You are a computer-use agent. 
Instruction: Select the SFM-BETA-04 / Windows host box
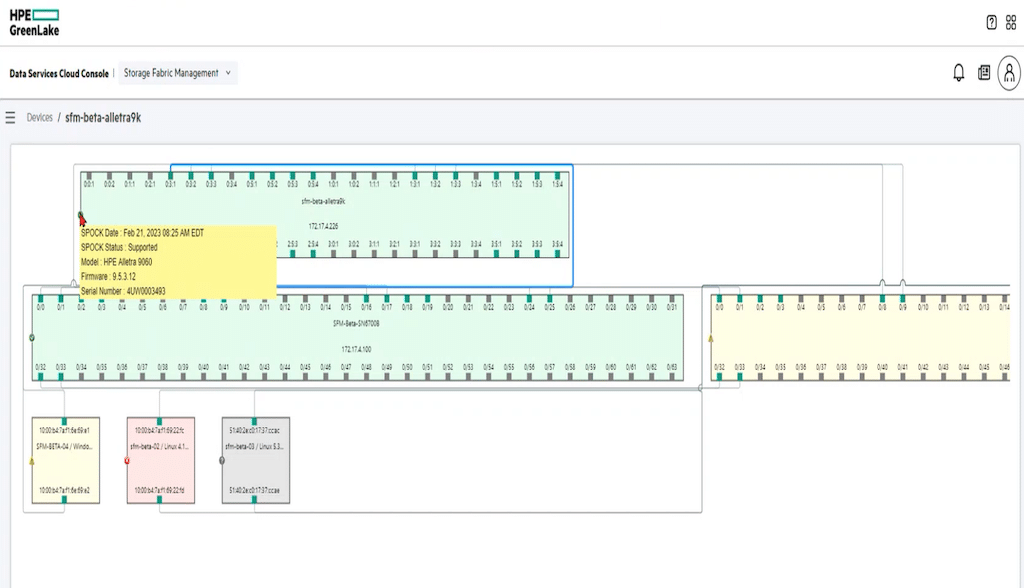tap(65, 461)
